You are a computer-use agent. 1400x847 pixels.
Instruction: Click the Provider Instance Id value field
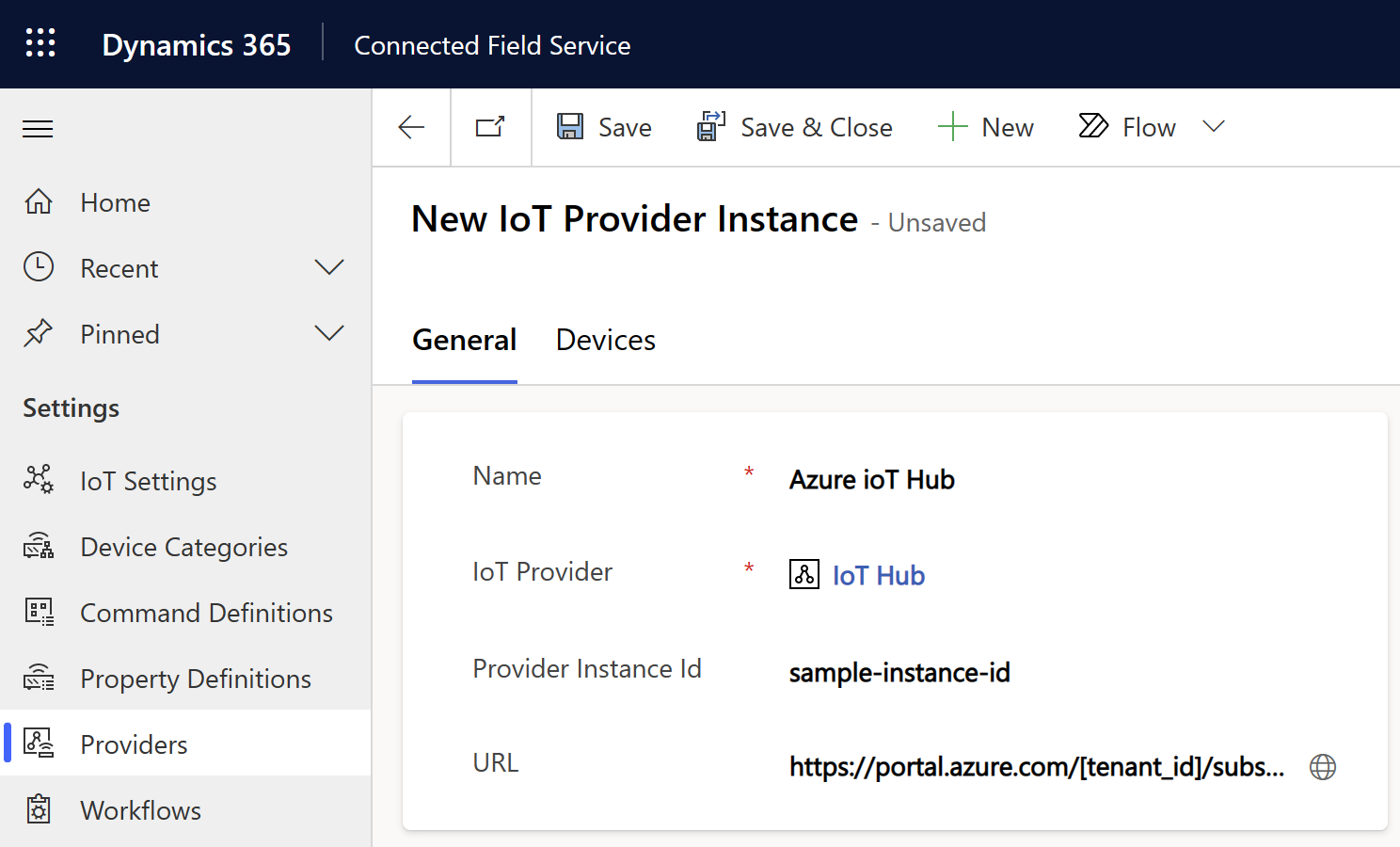point(899,672)
